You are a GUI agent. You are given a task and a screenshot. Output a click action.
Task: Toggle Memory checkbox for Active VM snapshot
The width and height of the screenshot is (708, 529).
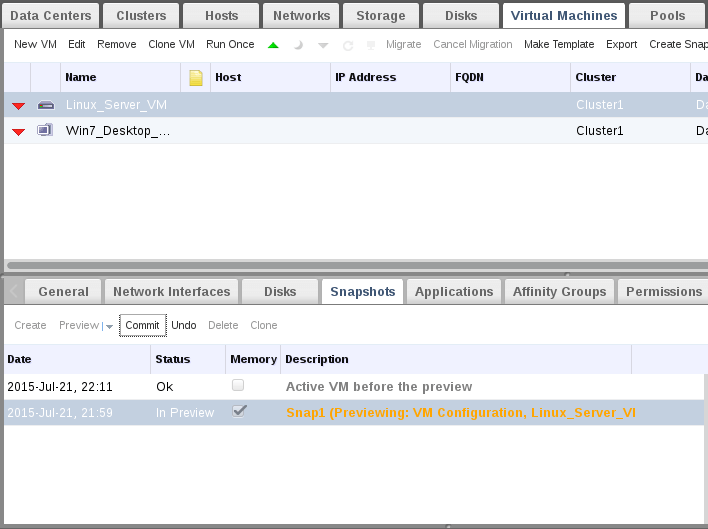pyautogui.click(x=238, y=385)
